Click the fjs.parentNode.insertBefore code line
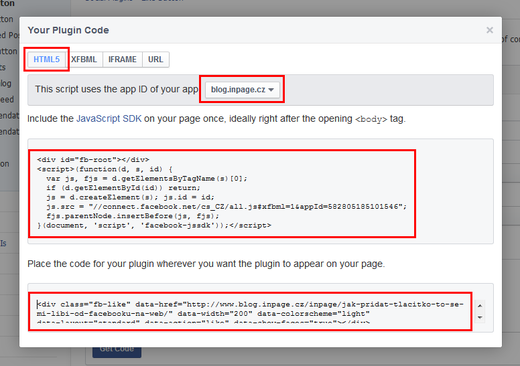Viewport: 520px width, 366px height. 133,216
